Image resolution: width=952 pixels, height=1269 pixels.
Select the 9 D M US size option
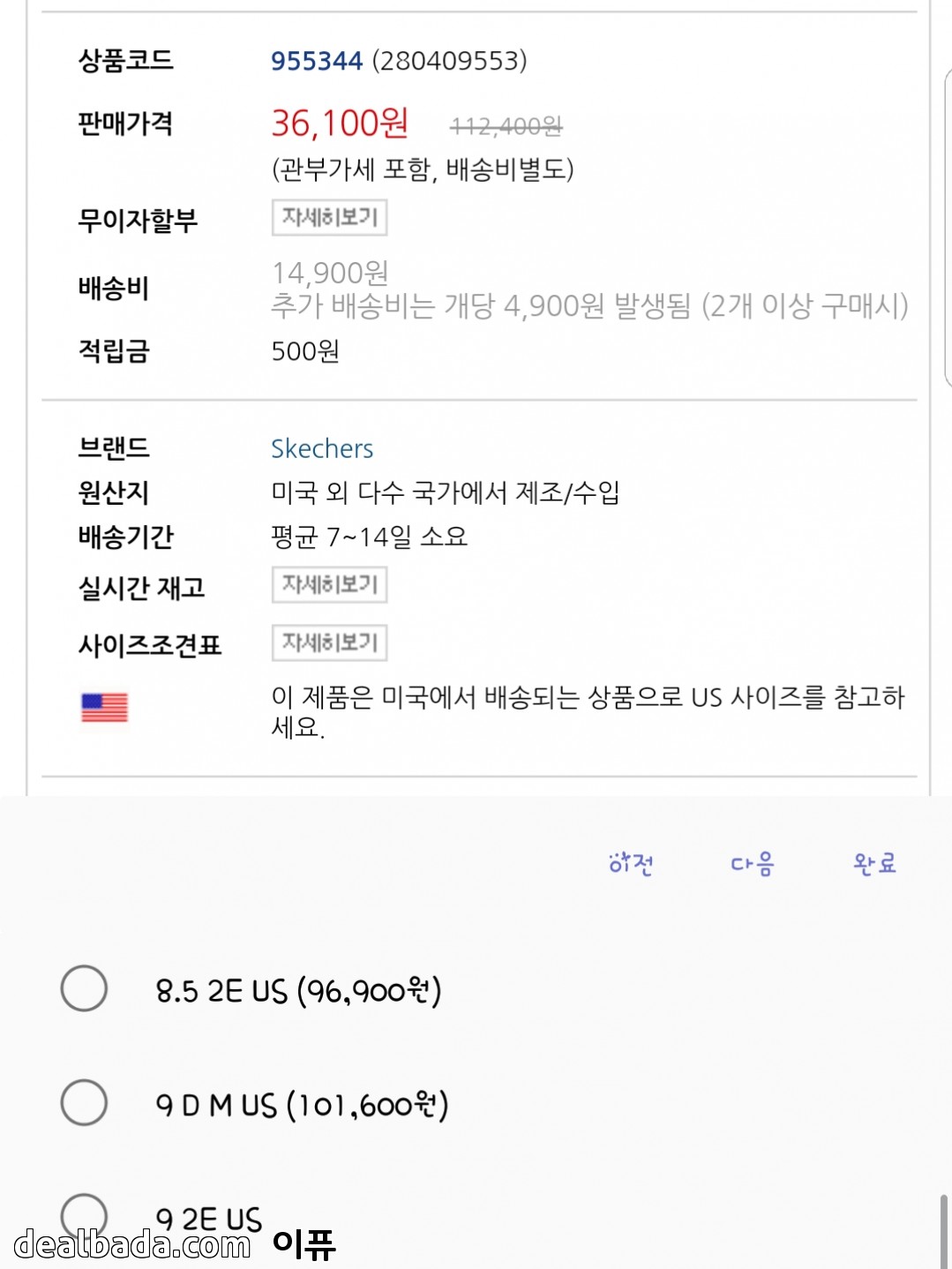click(84, 1102)
